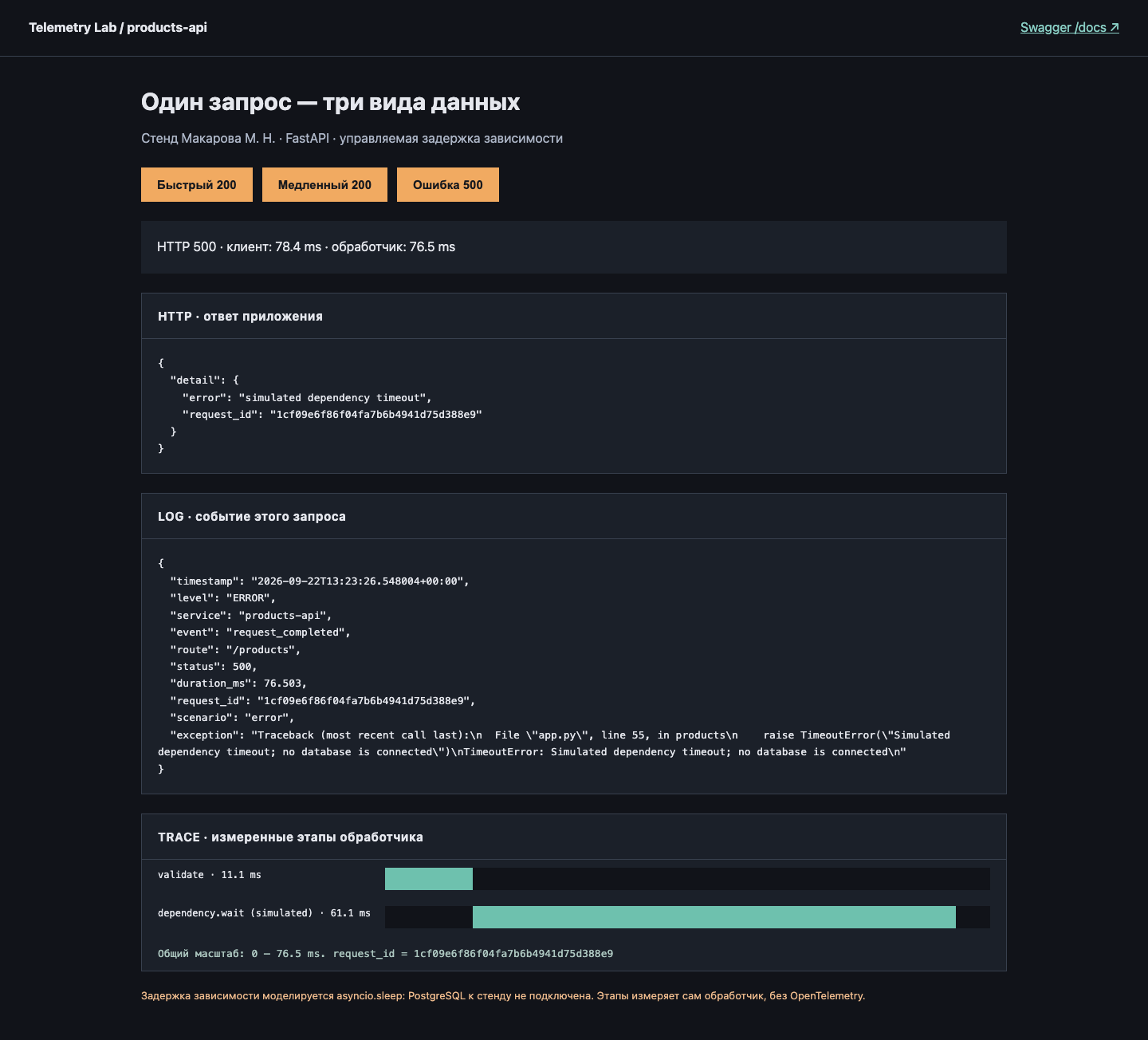Trigger the Медленный 200 request
The image size is (1148, 1040).
tap(324, 184)
